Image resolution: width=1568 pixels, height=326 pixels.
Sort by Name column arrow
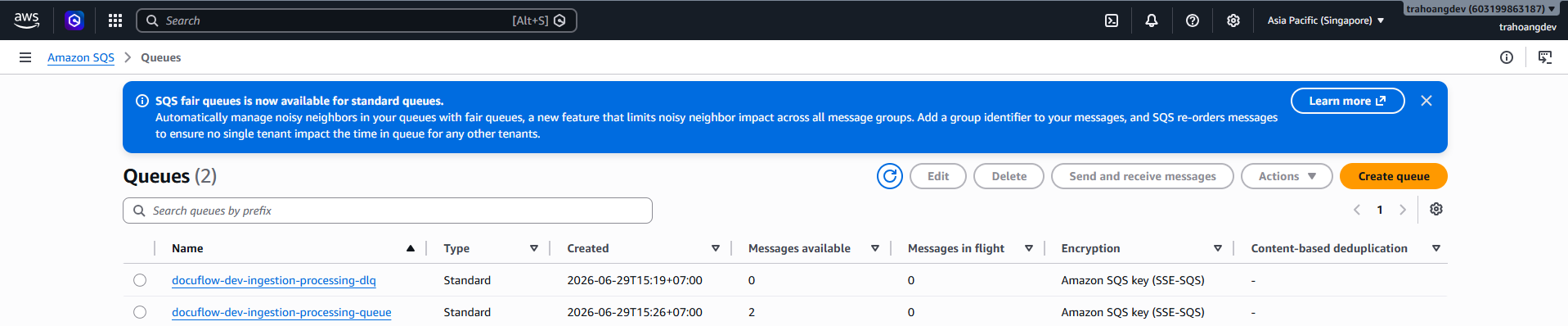click(x=411, y=248)
